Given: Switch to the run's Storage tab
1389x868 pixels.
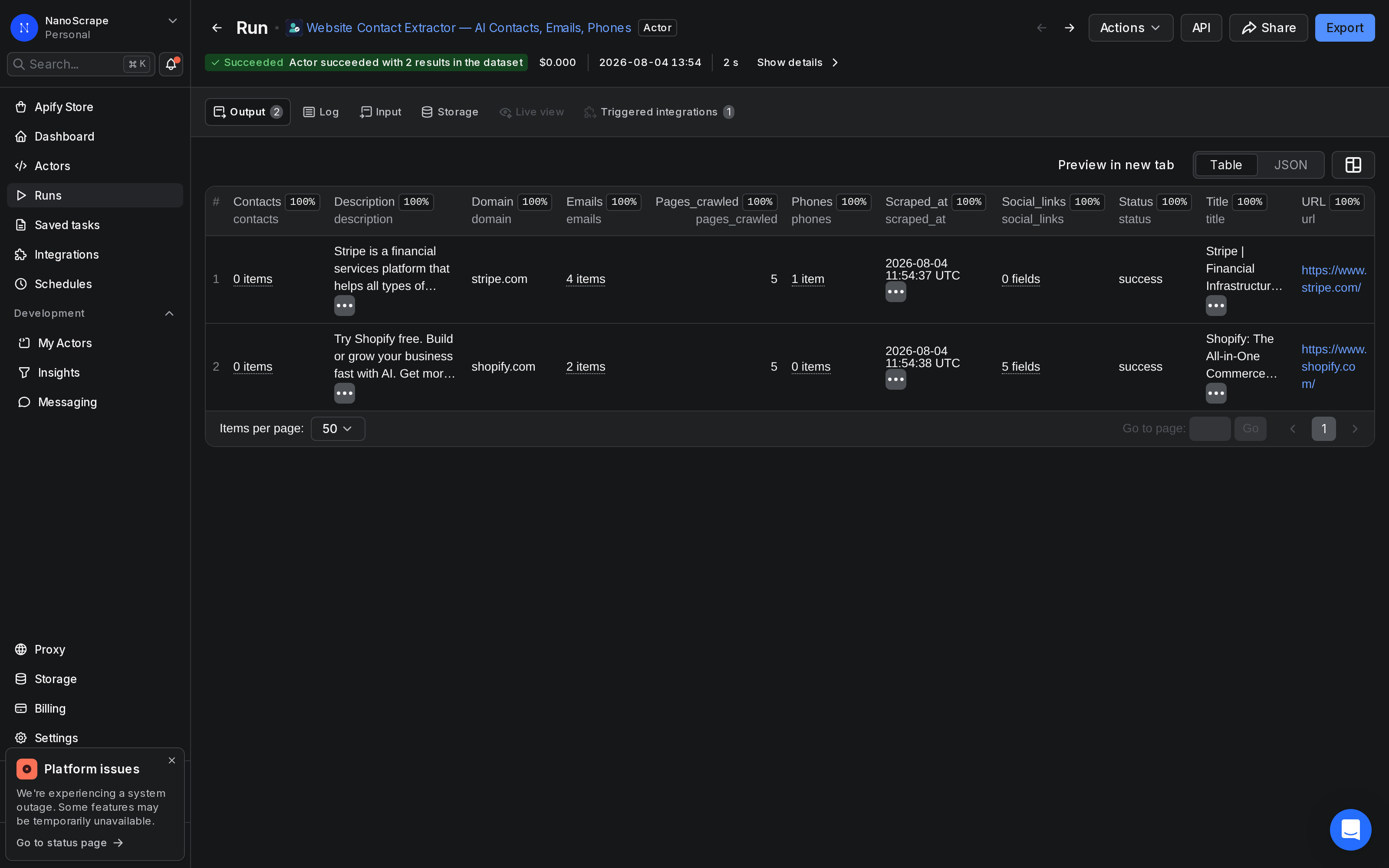Looking at the screenshot, I should click(450, 112).
